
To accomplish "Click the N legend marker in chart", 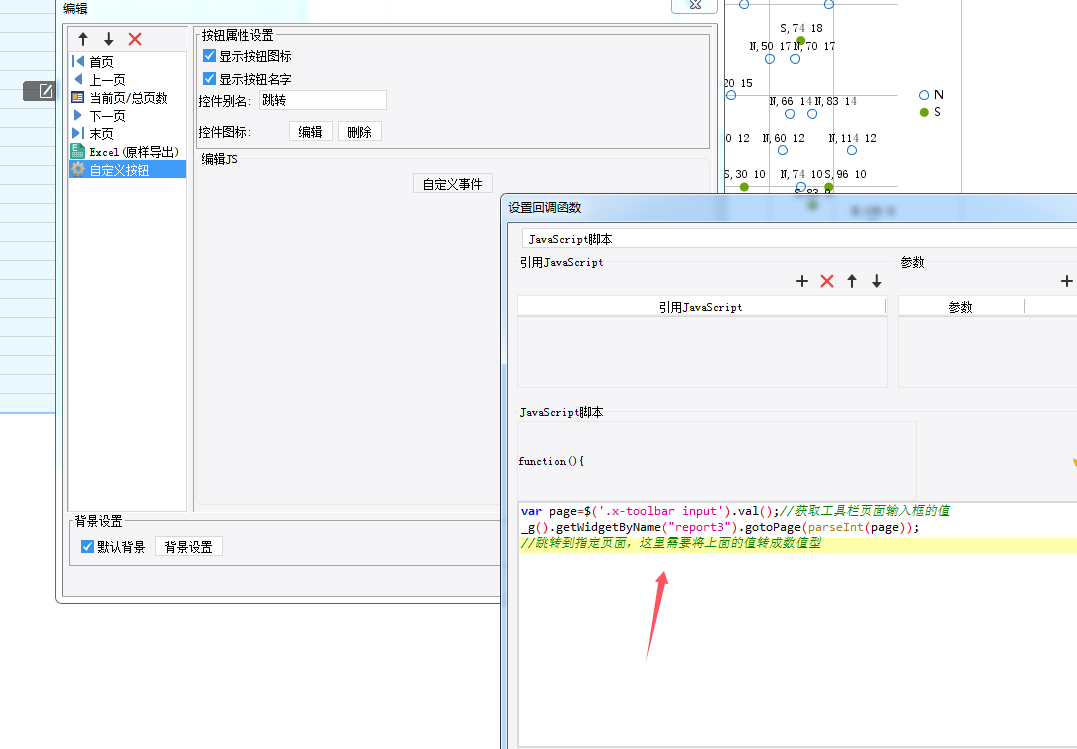I will pyautogui.click(x=924, y=95).
